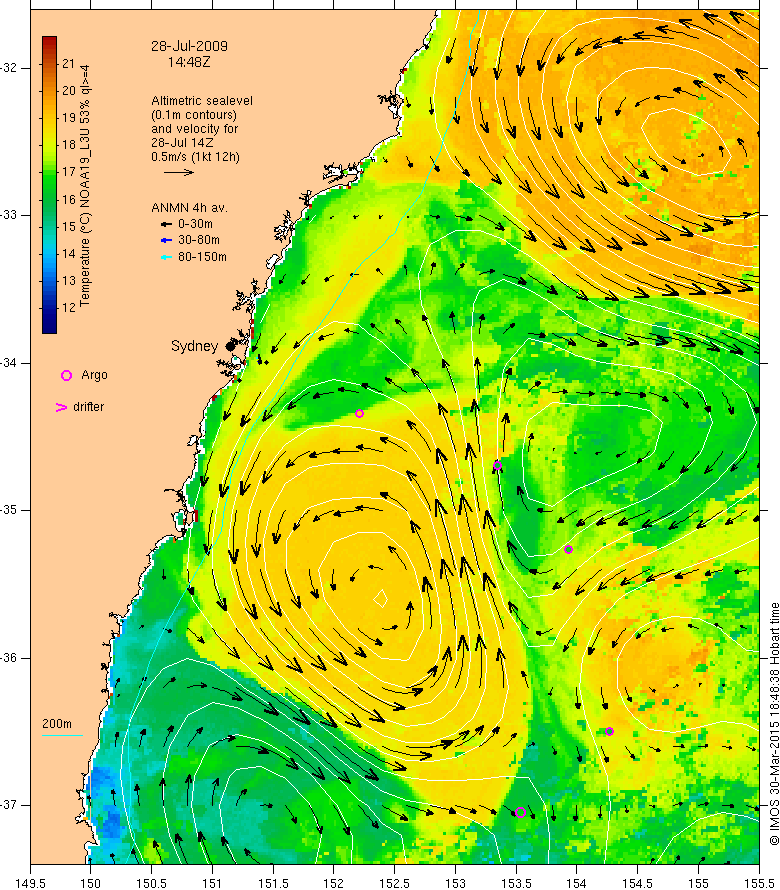Click the color bar tick label 20
This screenshot has height=890, width=780.
(69, 91)
